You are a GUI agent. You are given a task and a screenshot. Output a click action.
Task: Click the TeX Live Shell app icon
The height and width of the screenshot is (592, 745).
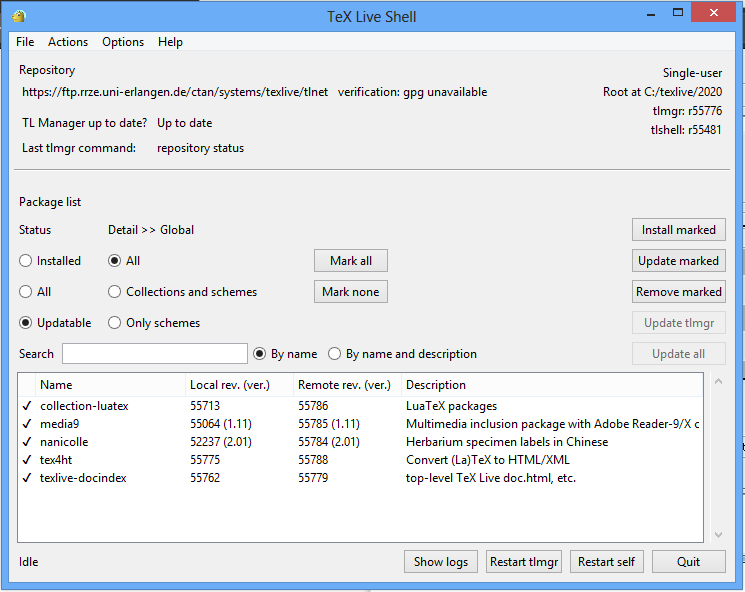pos(19,16)
